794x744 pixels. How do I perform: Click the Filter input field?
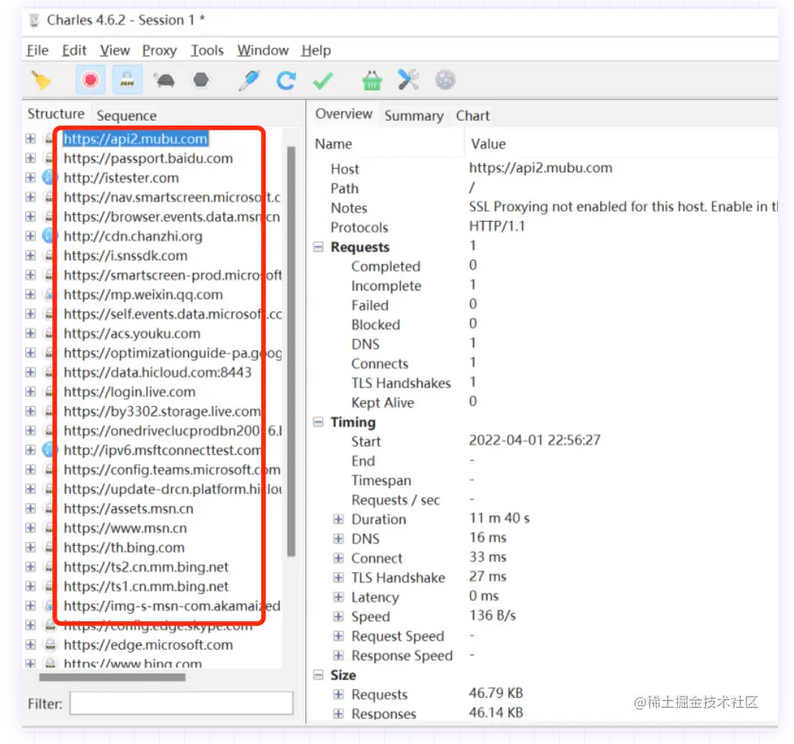pos(181,703)
